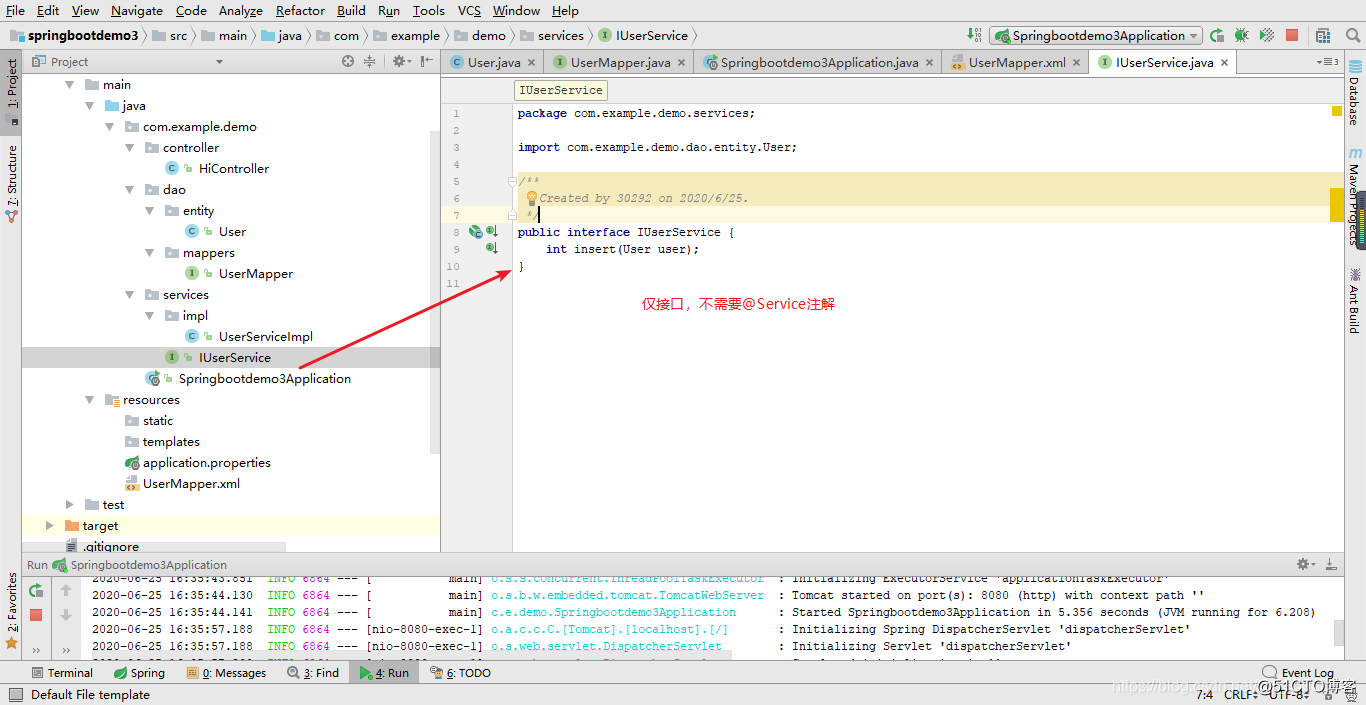Open the 0: Messages tool window
Image resolution: width=1366 pixels, height=705 pixels.
click(227, 673)
